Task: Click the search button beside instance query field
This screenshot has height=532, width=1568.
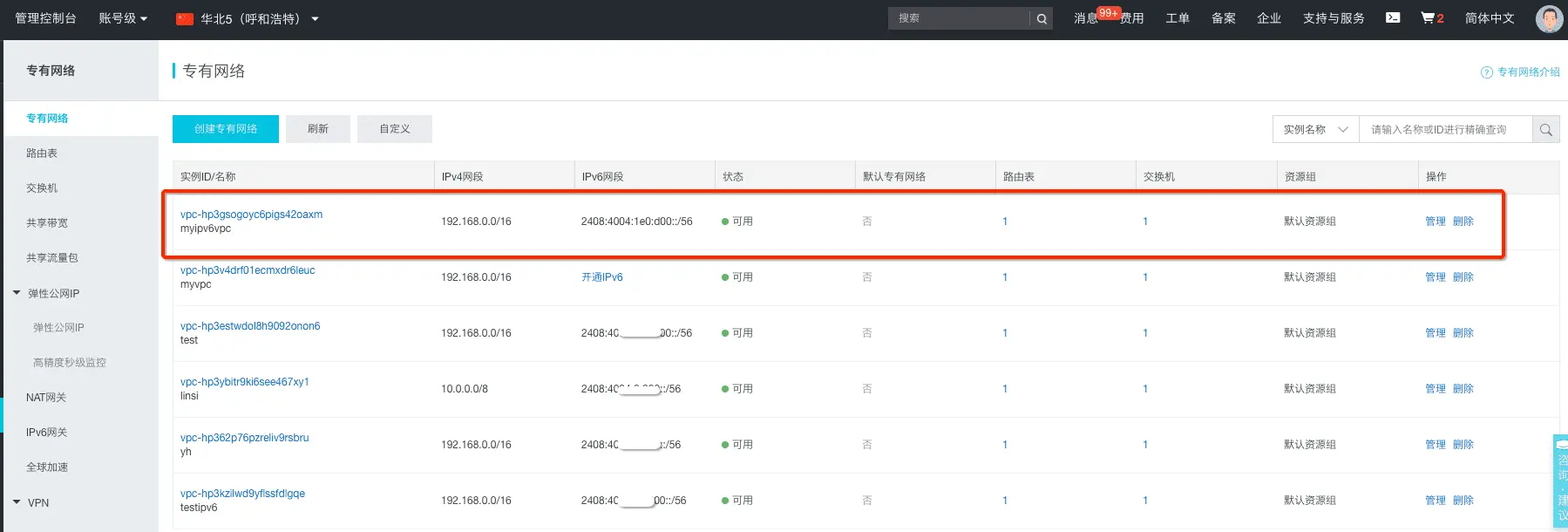Action: click(x=1546, y=129)
